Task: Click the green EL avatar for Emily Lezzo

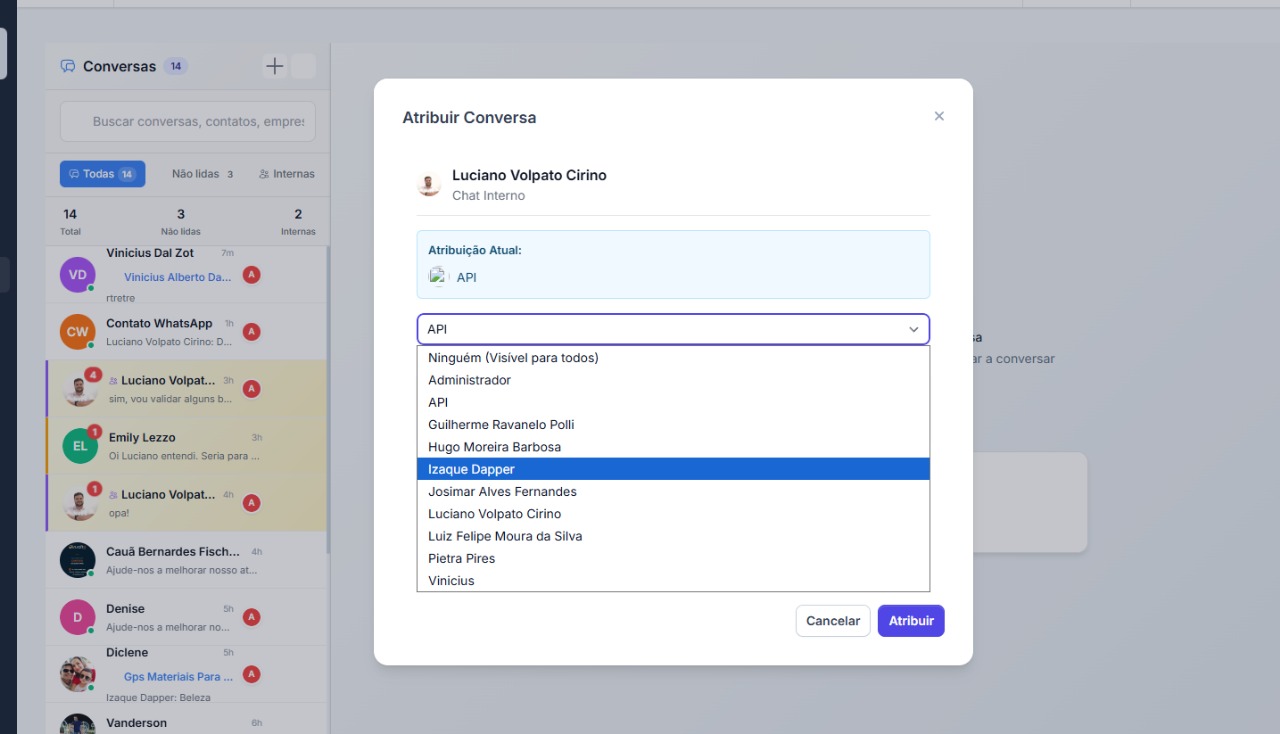Action: click(x=80, y=446)
